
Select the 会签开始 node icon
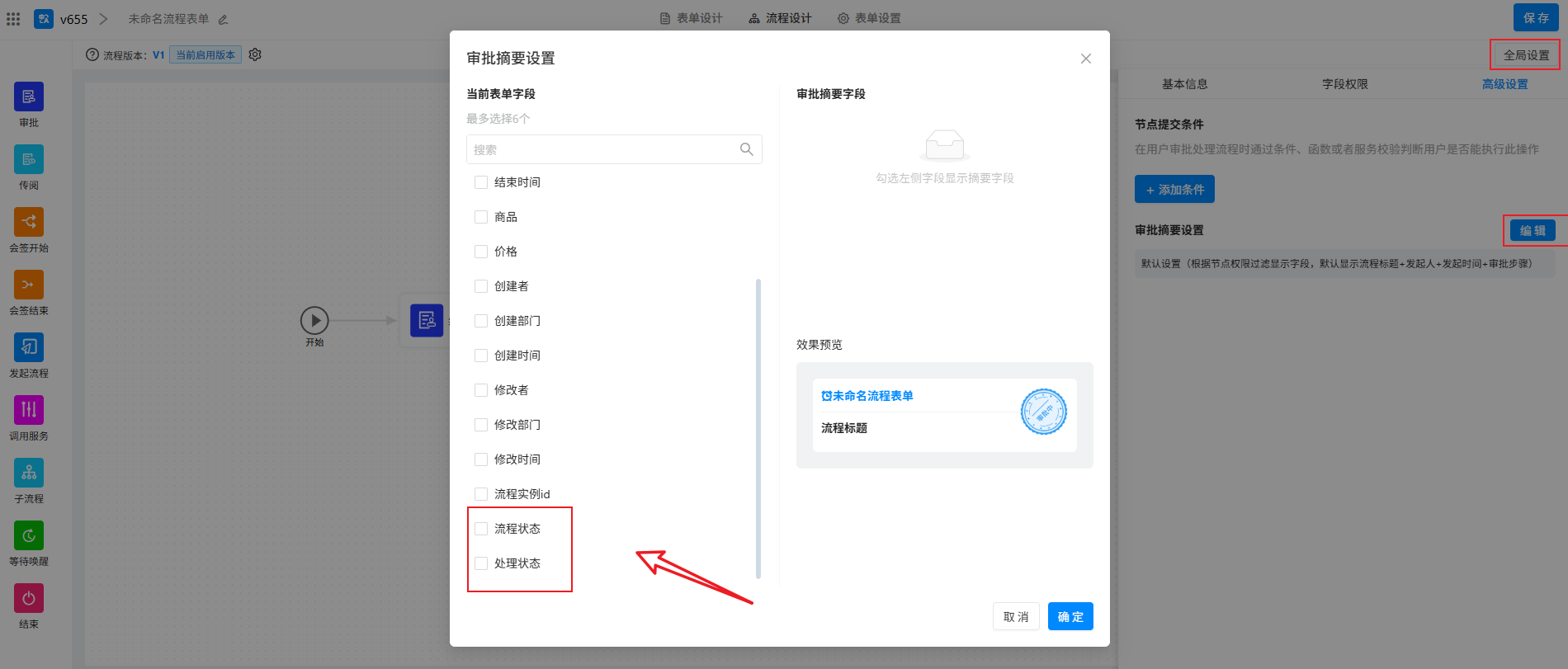[29, 222]
